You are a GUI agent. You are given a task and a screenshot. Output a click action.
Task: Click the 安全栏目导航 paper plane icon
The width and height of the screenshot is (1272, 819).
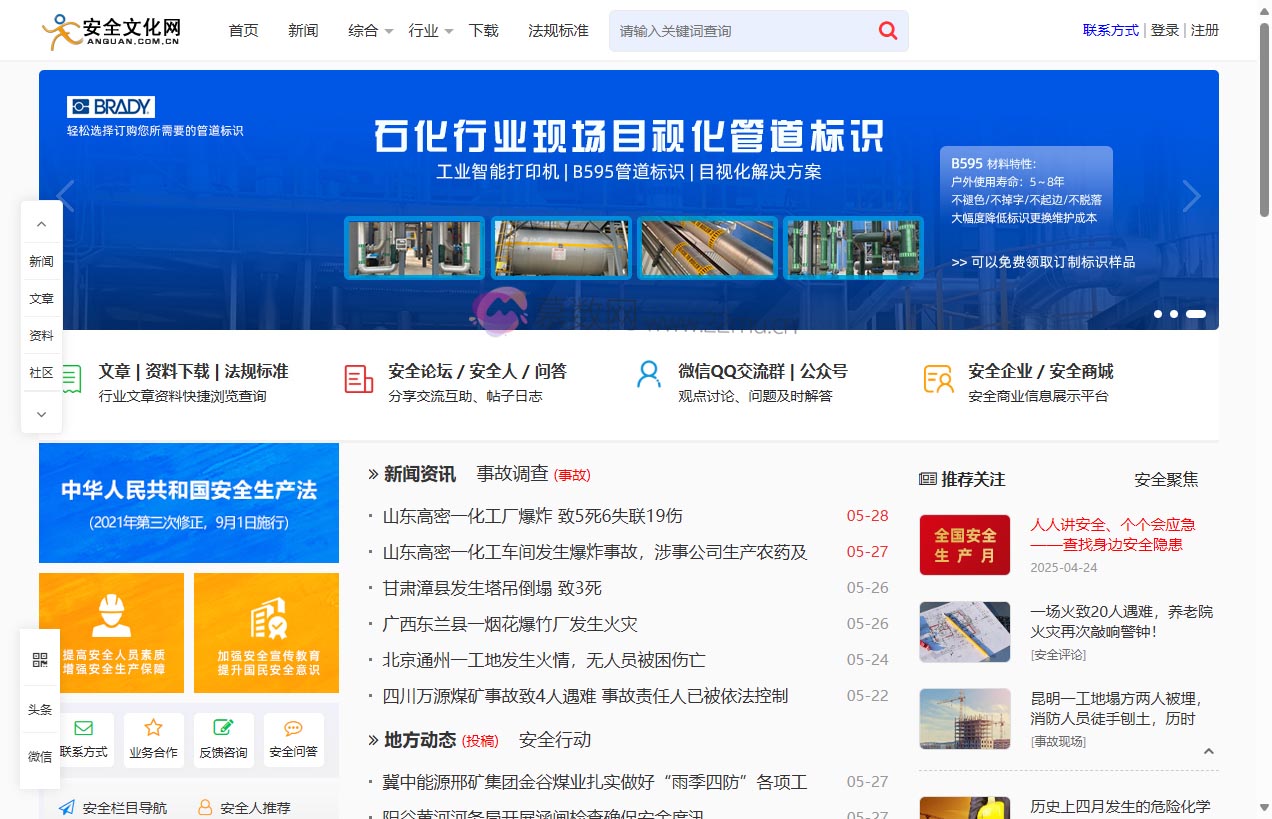(66, 807)
